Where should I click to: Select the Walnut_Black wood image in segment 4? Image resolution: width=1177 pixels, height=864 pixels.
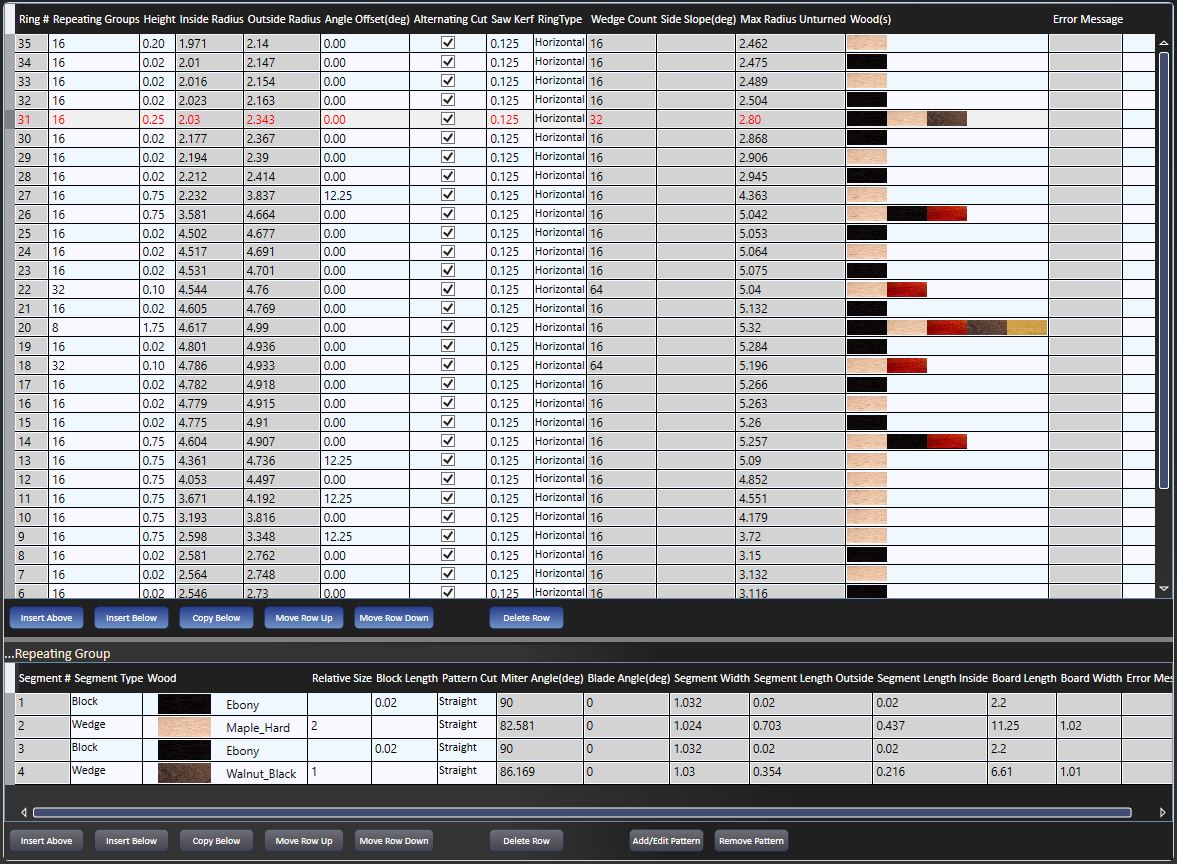tap(184, 773)
